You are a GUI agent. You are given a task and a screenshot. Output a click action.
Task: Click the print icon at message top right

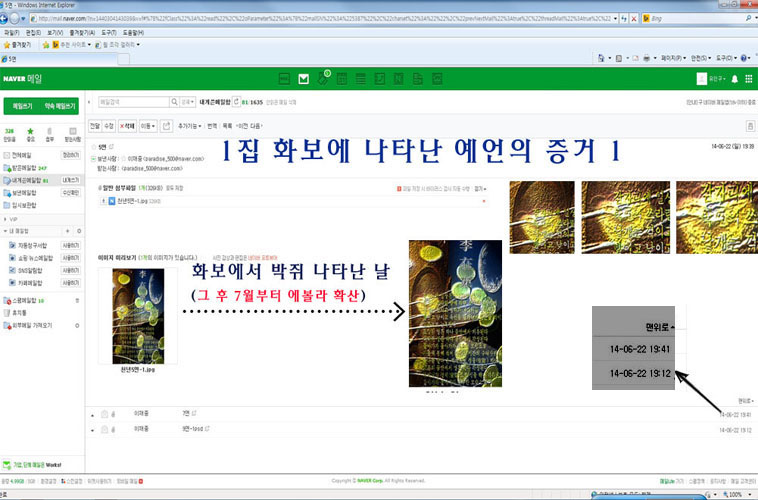click(750, 127)
